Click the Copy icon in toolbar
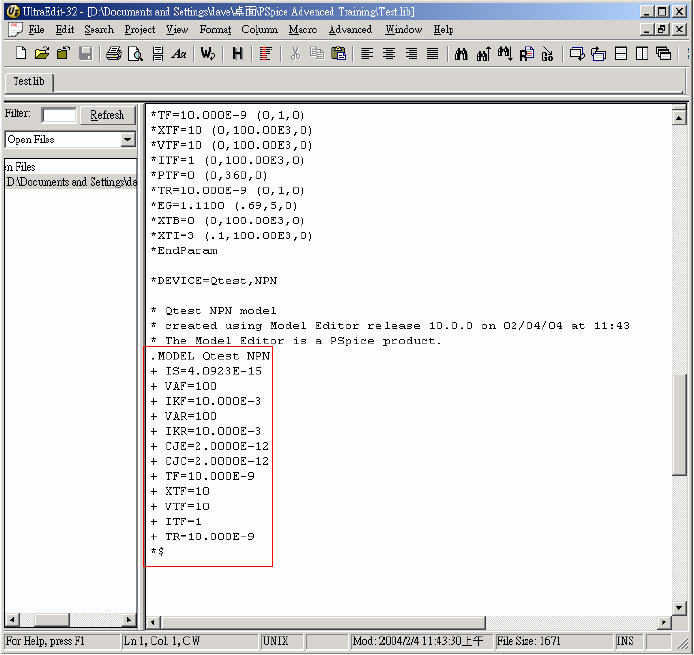 [x=316, y=54]
